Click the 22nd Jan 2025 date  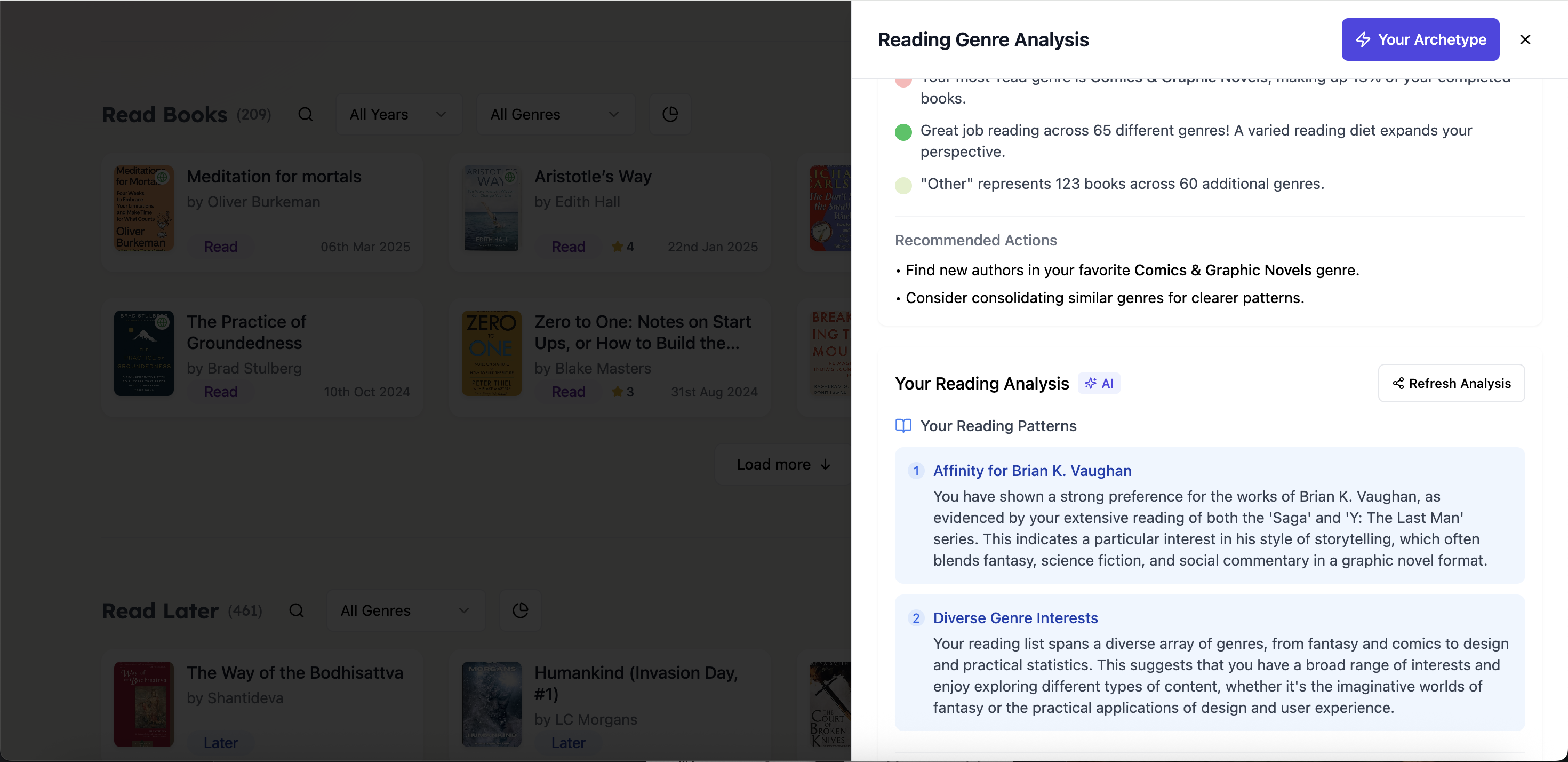tap(713, 247)
